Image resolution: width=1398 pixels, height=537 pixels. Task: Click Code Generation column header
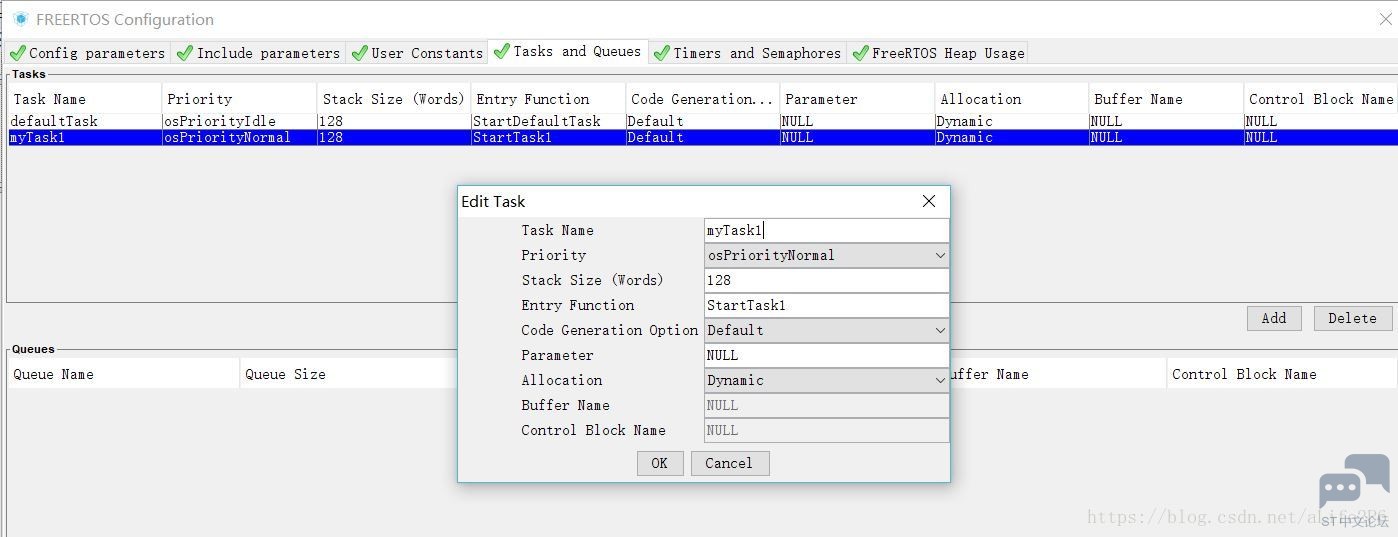702,99
